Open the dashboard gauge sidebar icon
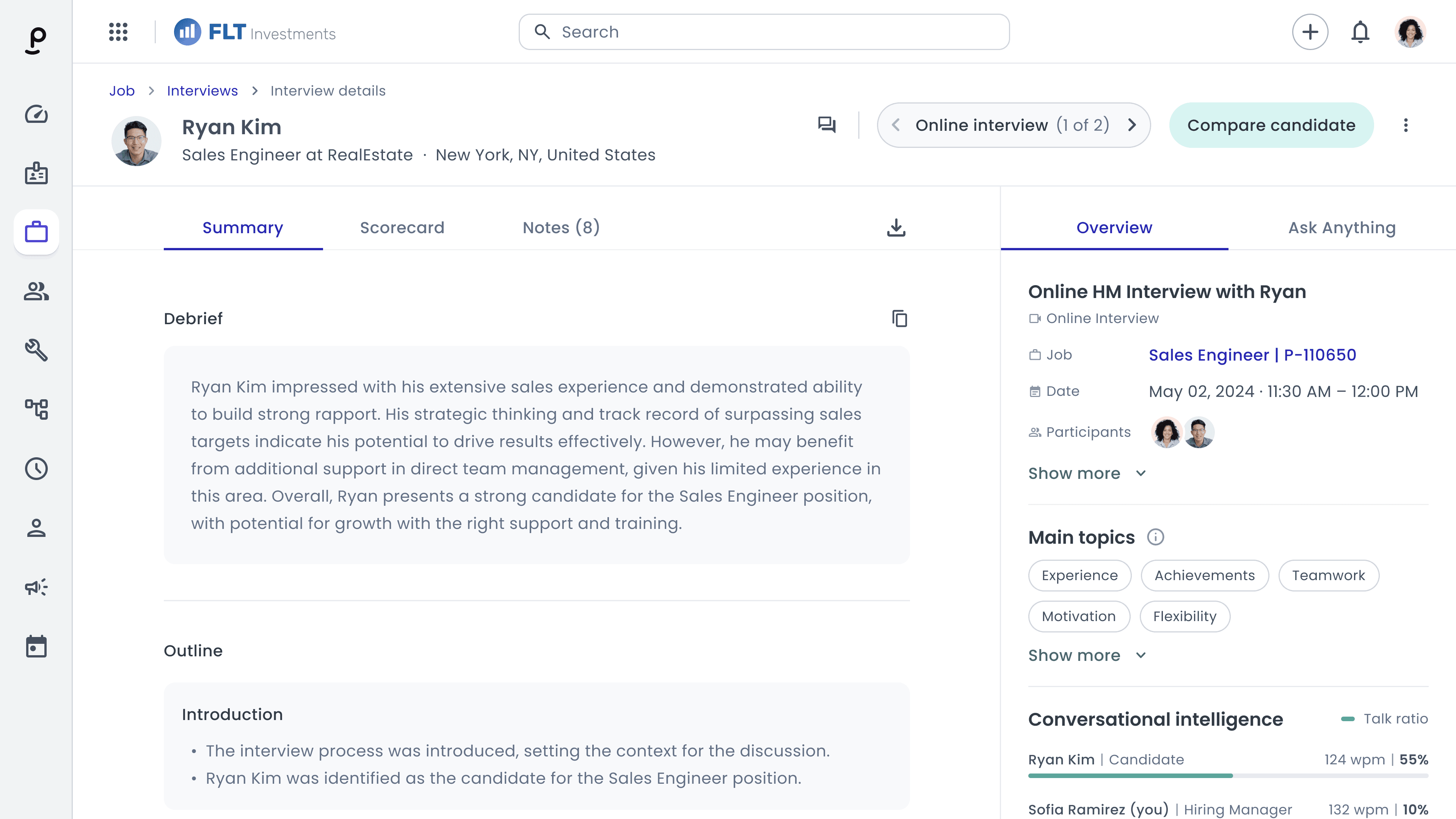The image size is (1456, 819). click(x=36, y=114)
